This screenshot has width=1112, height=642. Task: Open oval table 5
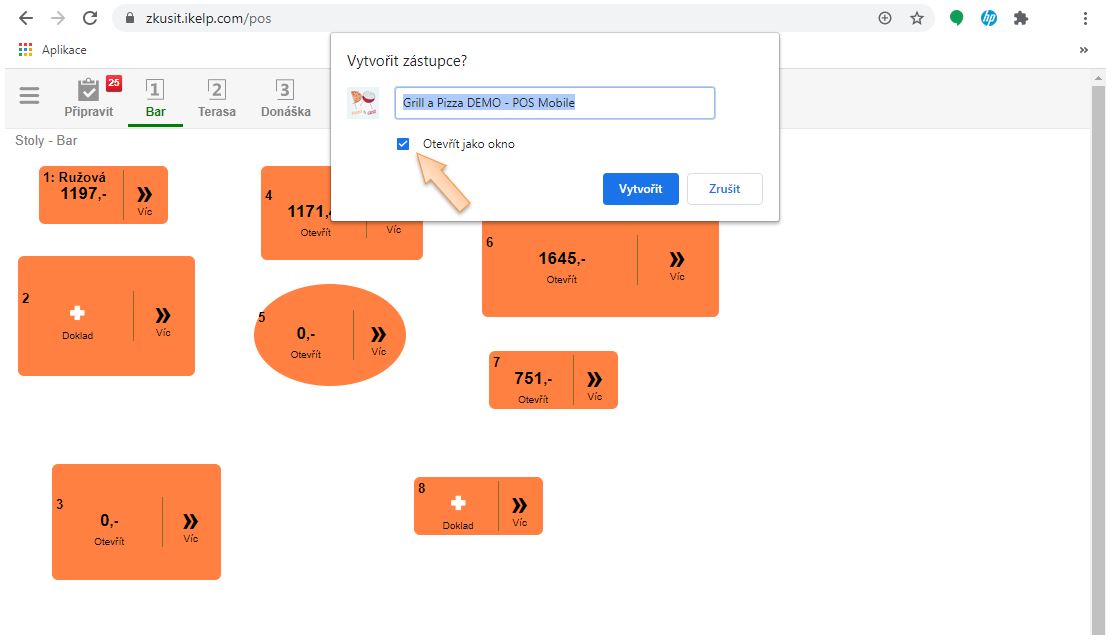tap(306, 341)
